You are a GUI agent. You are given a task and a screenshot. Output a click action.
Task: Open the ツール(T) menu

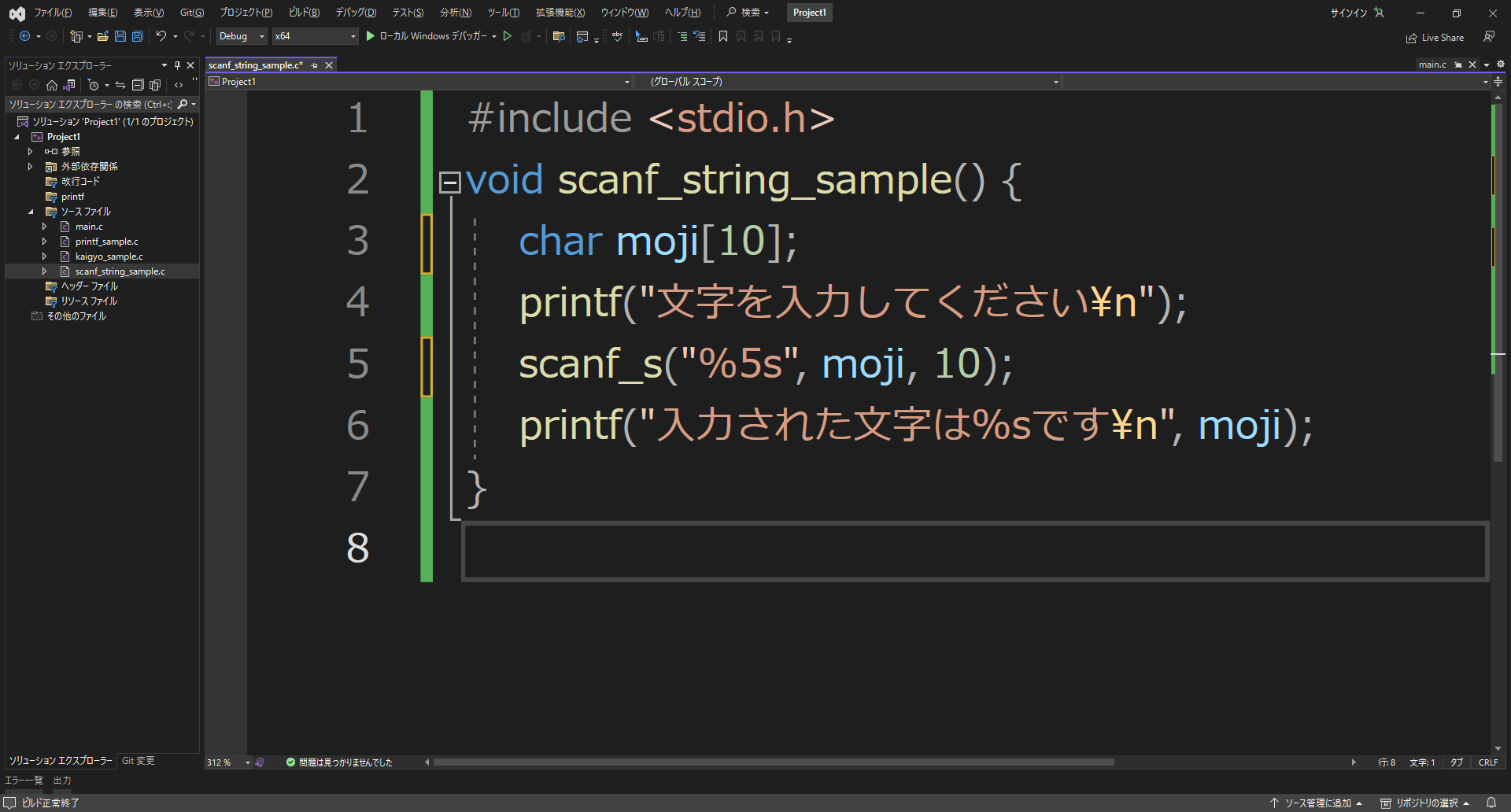tap(503, 13)
